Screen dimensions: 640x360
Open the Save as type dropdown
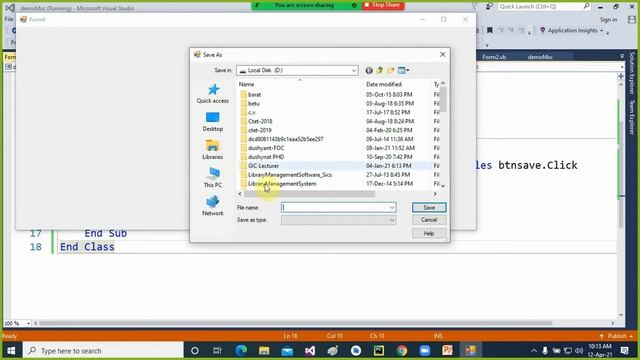click(x=338, y=220)
